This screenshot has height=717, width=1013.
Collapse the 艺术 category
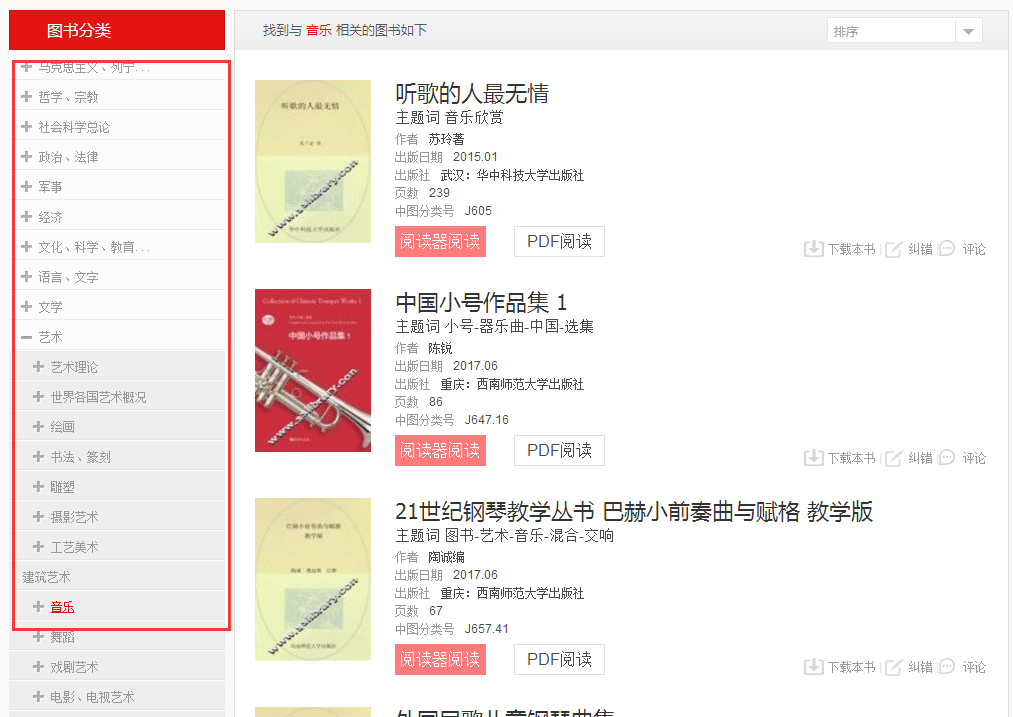pos(27,337)
